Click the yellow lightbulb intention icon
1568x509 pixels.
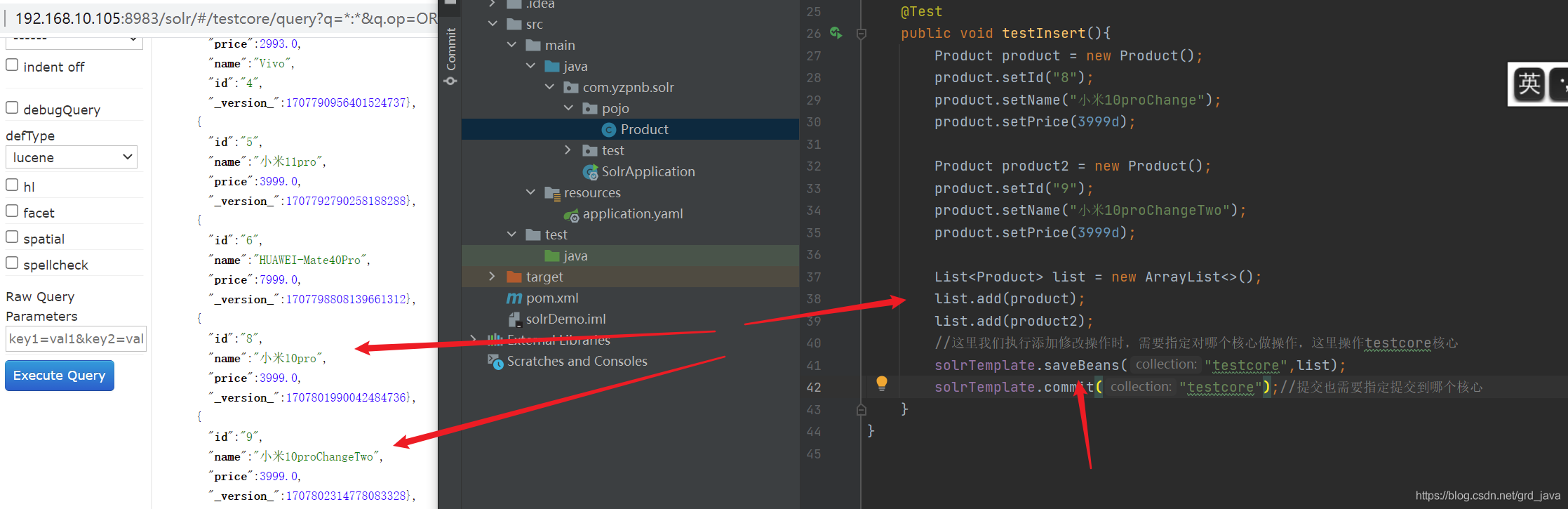tap(882, 383)
